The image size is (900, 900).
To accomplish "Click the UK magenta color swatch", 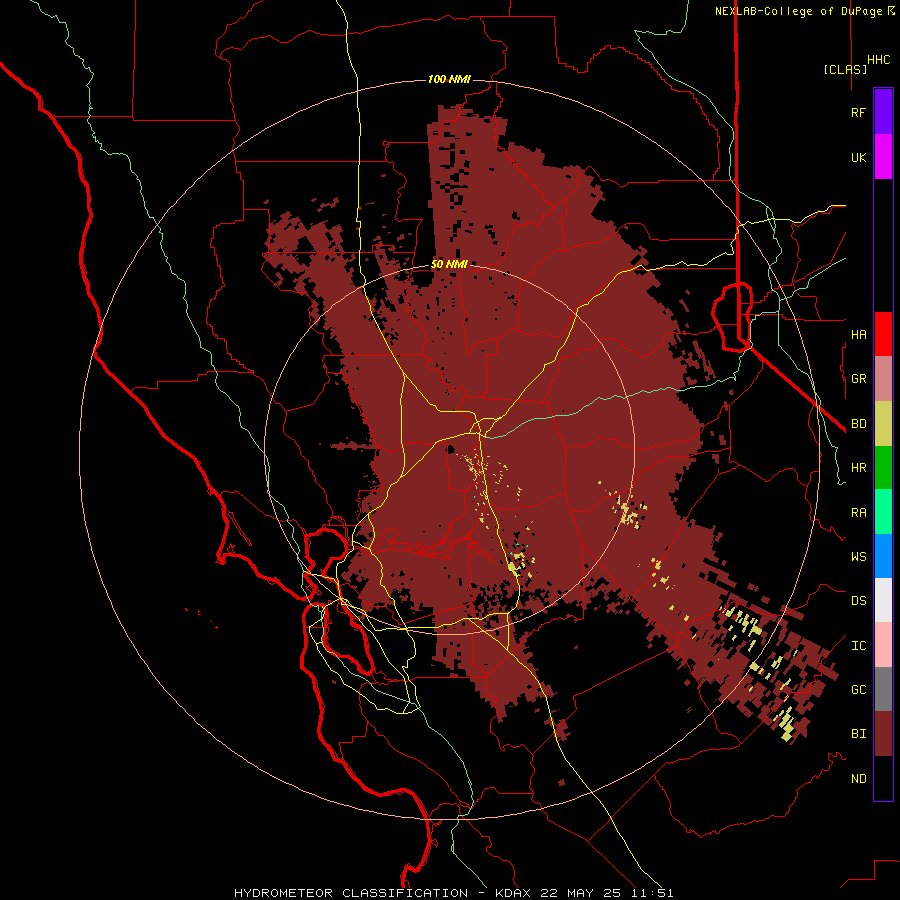I will (x=883, y=157).
